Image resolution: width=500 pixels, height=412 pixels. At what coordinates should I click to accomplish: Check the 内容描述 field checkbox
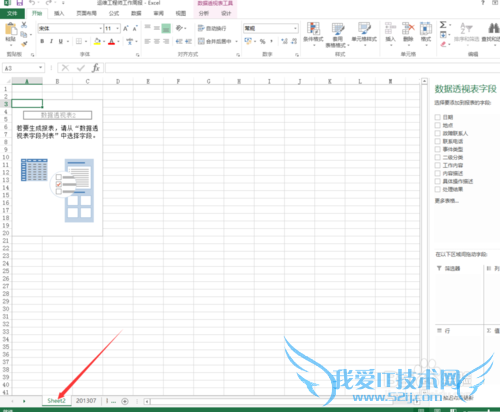(x=438, y=173)
